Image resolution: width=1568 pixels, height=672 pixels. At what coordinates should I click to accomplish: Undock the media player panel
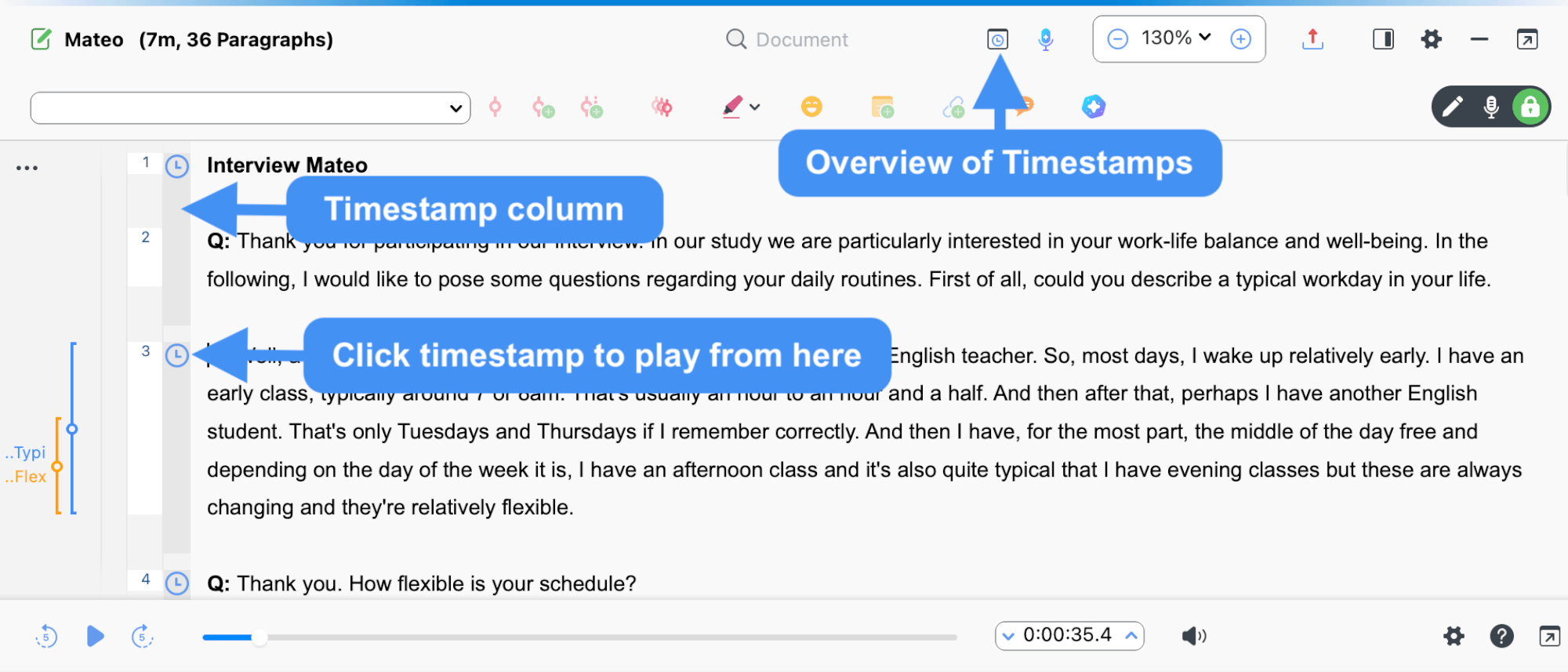(x=1549, y=636)
